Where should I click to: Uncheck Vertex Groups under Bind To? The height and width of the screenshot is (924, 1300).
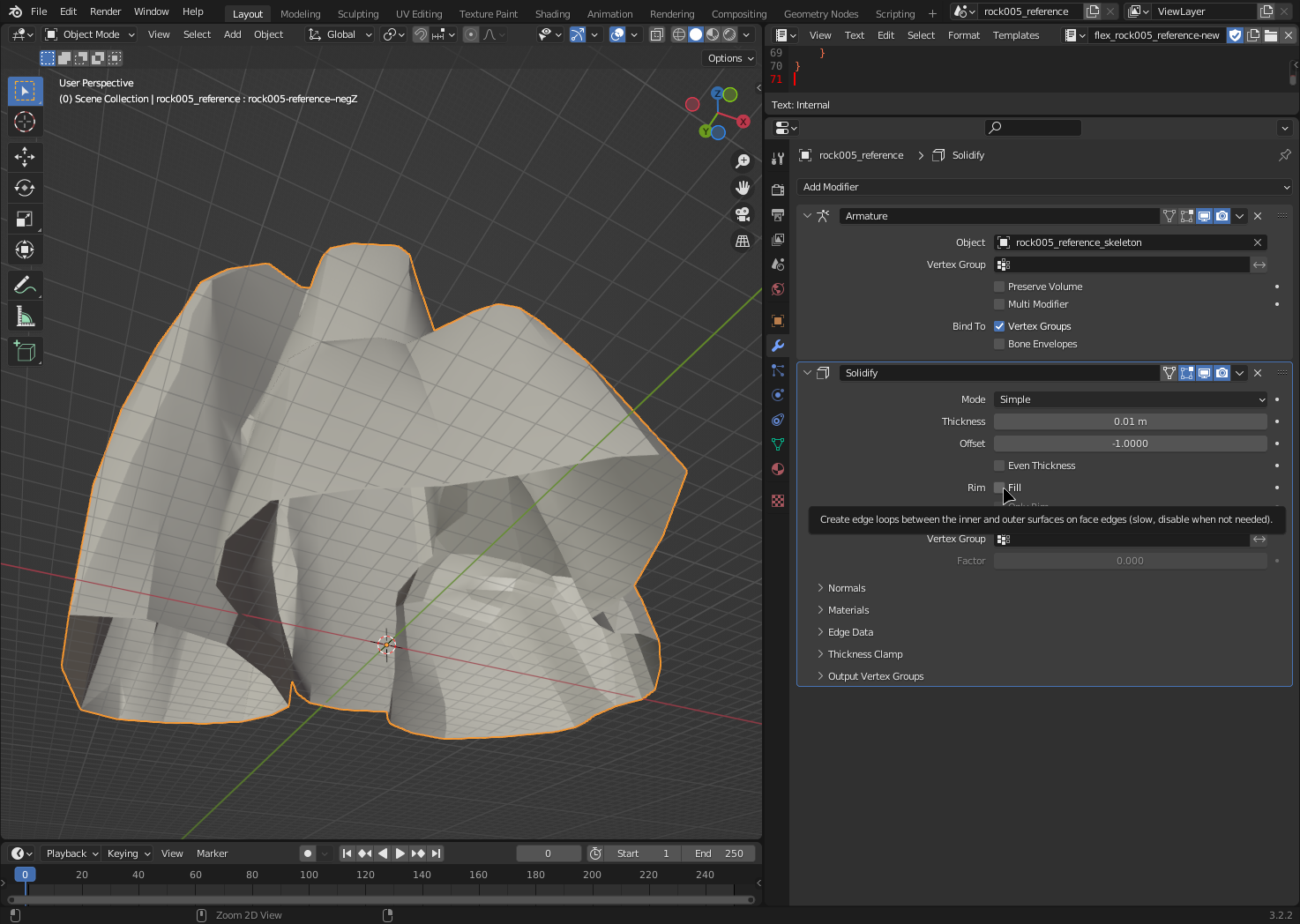(x=999, y=326)
